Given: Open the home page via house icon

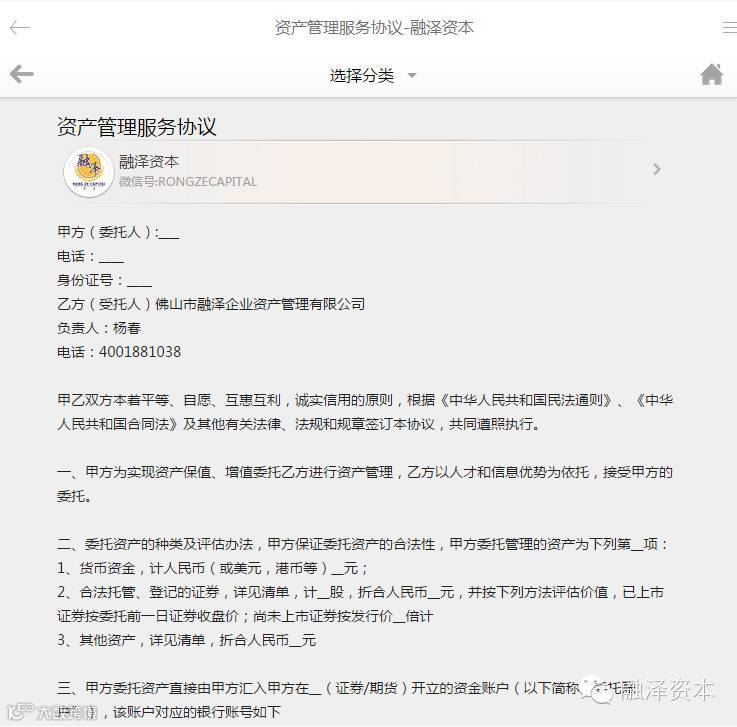Looking at the screenshot, I should pos(712,74).
